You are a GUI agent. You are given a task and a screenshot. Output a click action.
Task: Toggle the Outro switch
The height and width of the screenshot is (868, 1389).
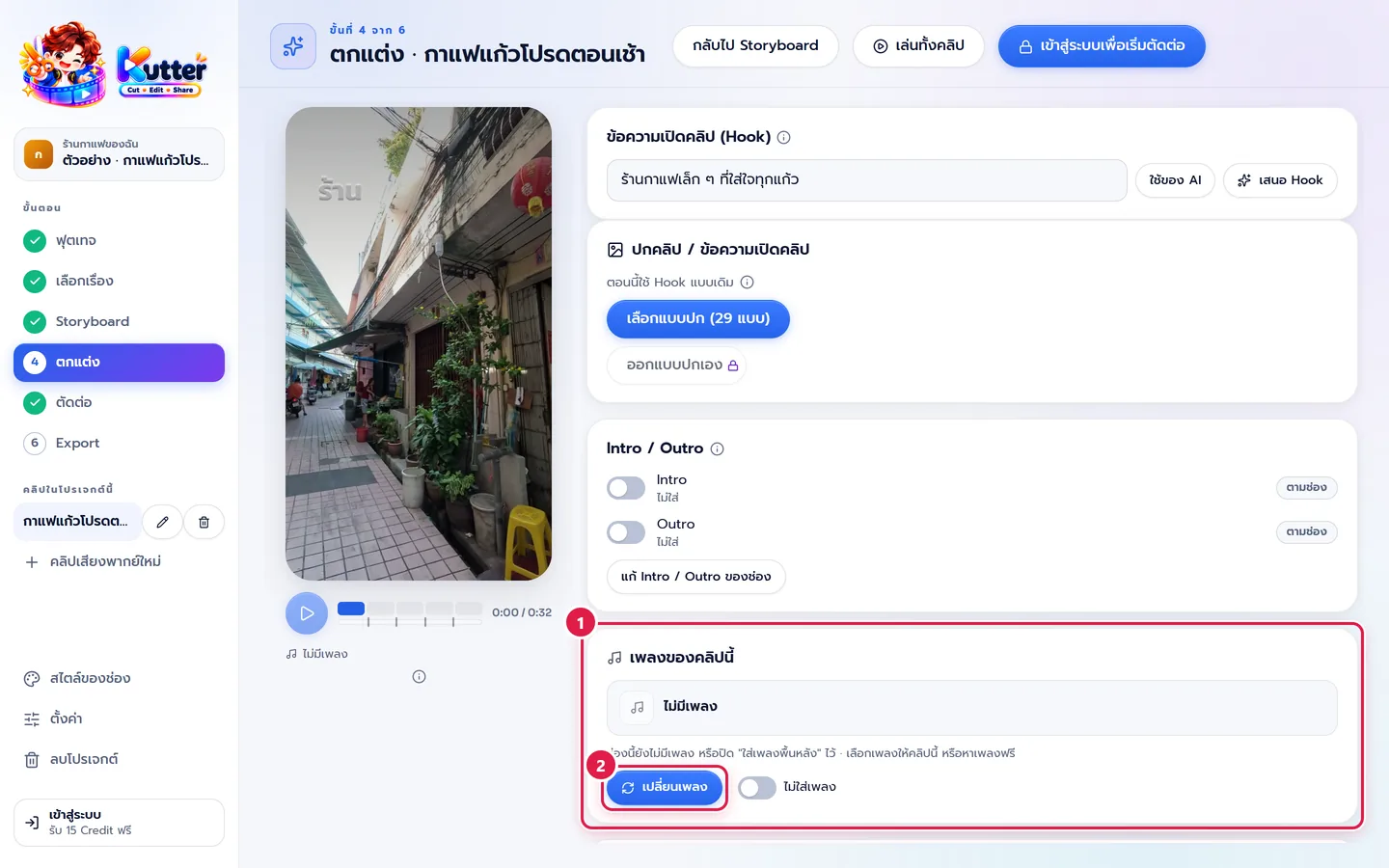point(626,532)
